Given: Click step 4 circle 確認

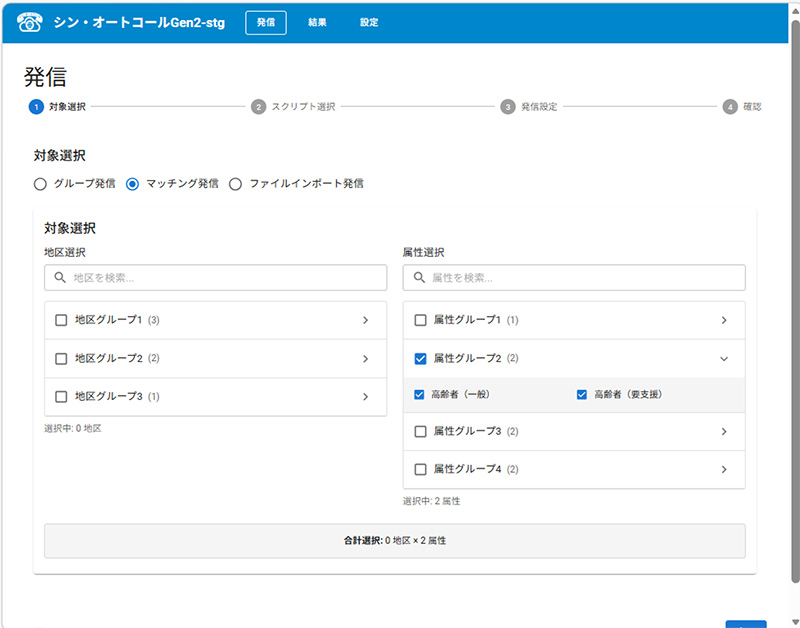Looking at the screenshot, I should 730,107.
